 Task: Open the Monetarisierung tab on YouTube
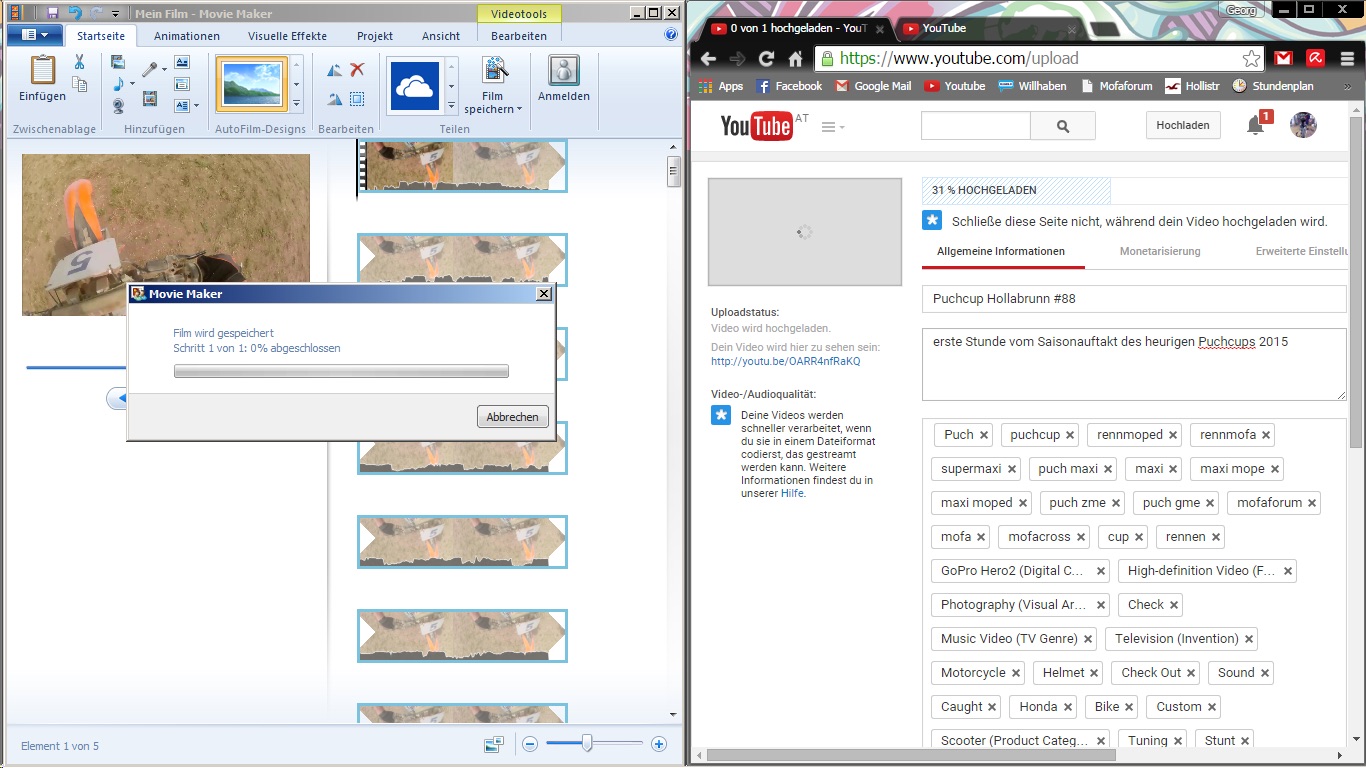pos(1160,252)
